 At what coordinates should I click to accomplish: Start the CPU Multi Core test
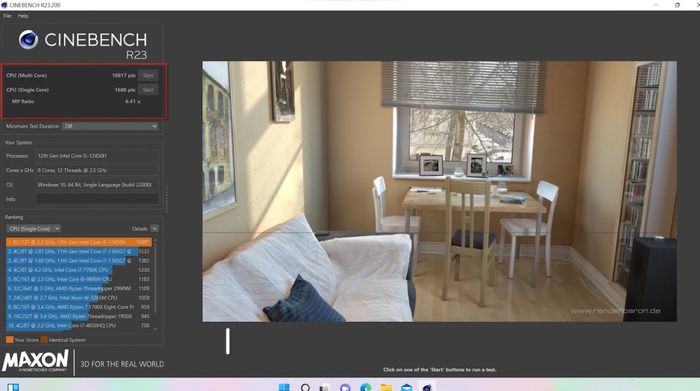[148, 75]
